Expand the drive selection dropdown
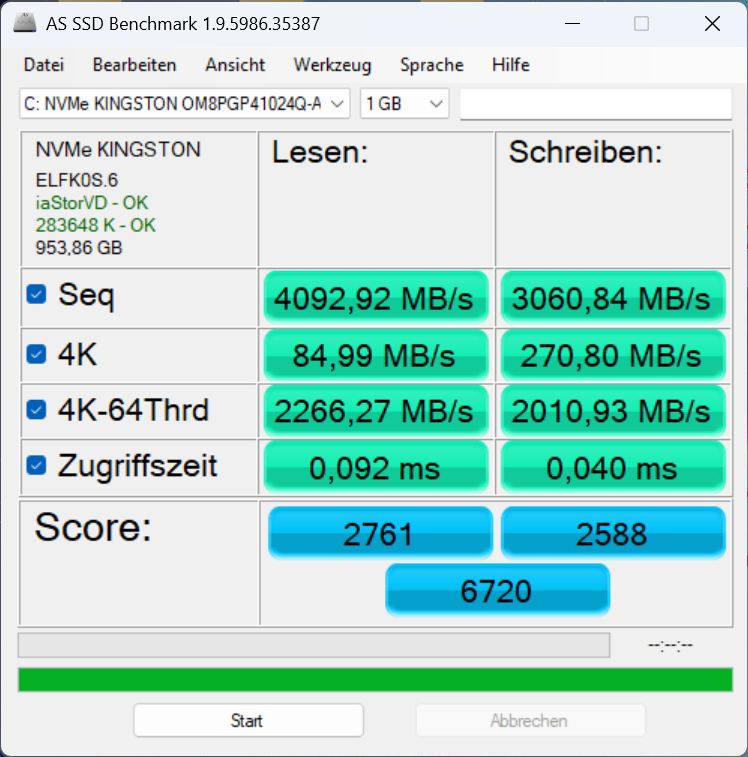Screen dimensions: 748x757 tap(184, 103)
